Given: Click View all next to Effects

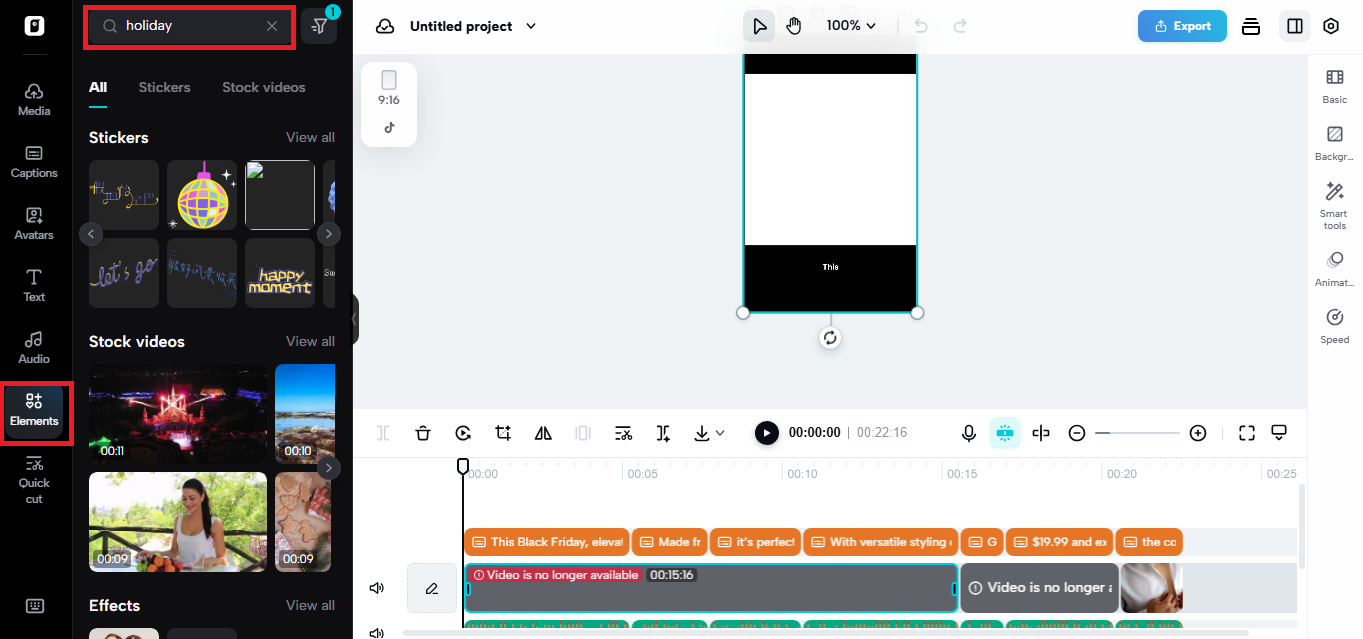Looking at the screenshot, I should click(310, 605).
